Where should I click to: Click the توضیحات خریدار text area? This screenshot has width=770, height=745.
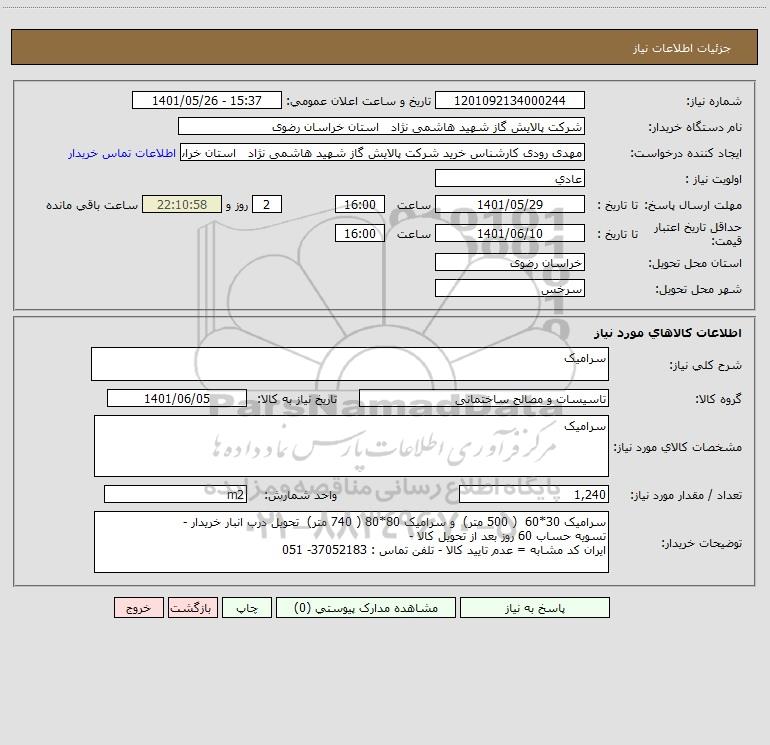351,542
